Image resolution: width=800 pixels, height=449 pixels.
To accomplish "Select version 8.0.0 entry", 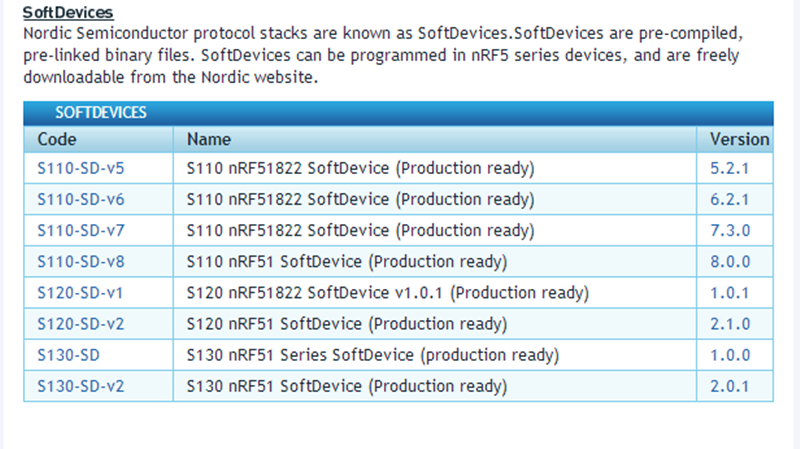I will 729,262.
